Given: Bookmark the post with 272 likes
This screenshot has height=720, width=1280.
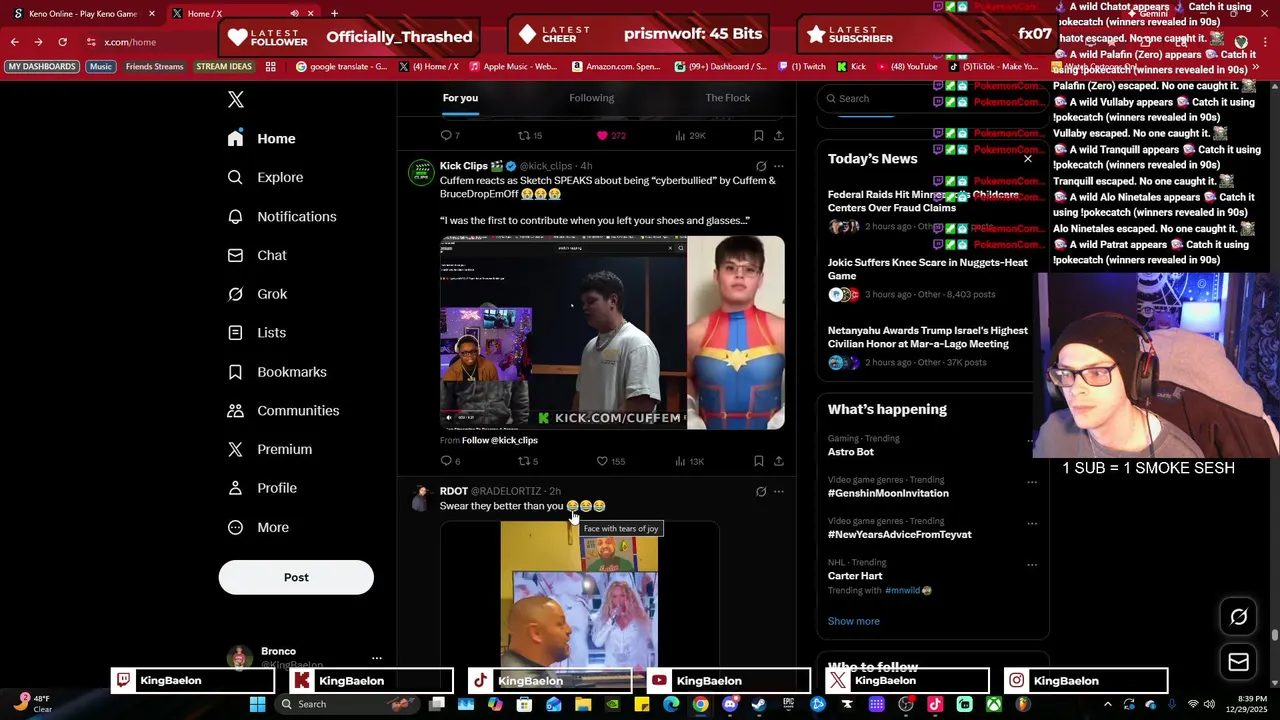Looking at the screenshot, I should [x=758, y=135].
